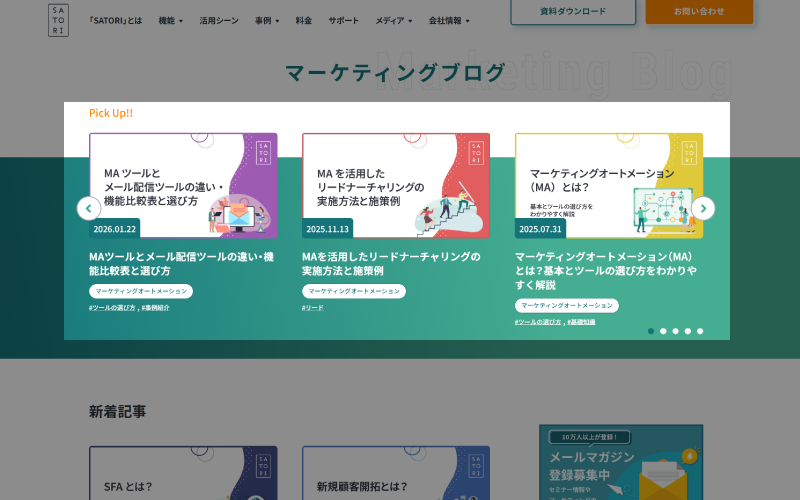The width and height of the screenshot is (800, 500).
Task: Open the 「SATORI」とは menu item
Action: (x=115, y=20)
